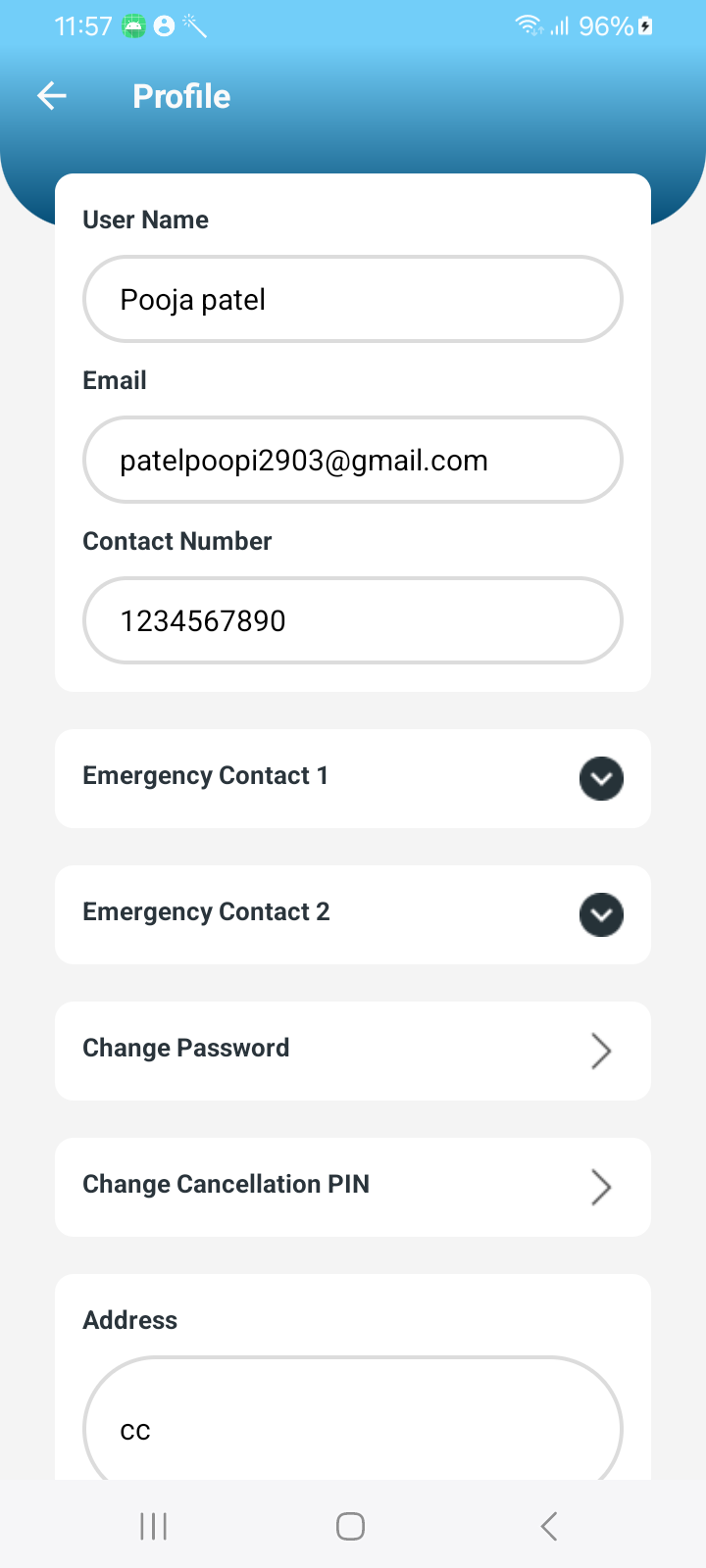The width and height of the screenshot is (706, 1568).
Task: Tap the Android home button
Action: 350,1526
